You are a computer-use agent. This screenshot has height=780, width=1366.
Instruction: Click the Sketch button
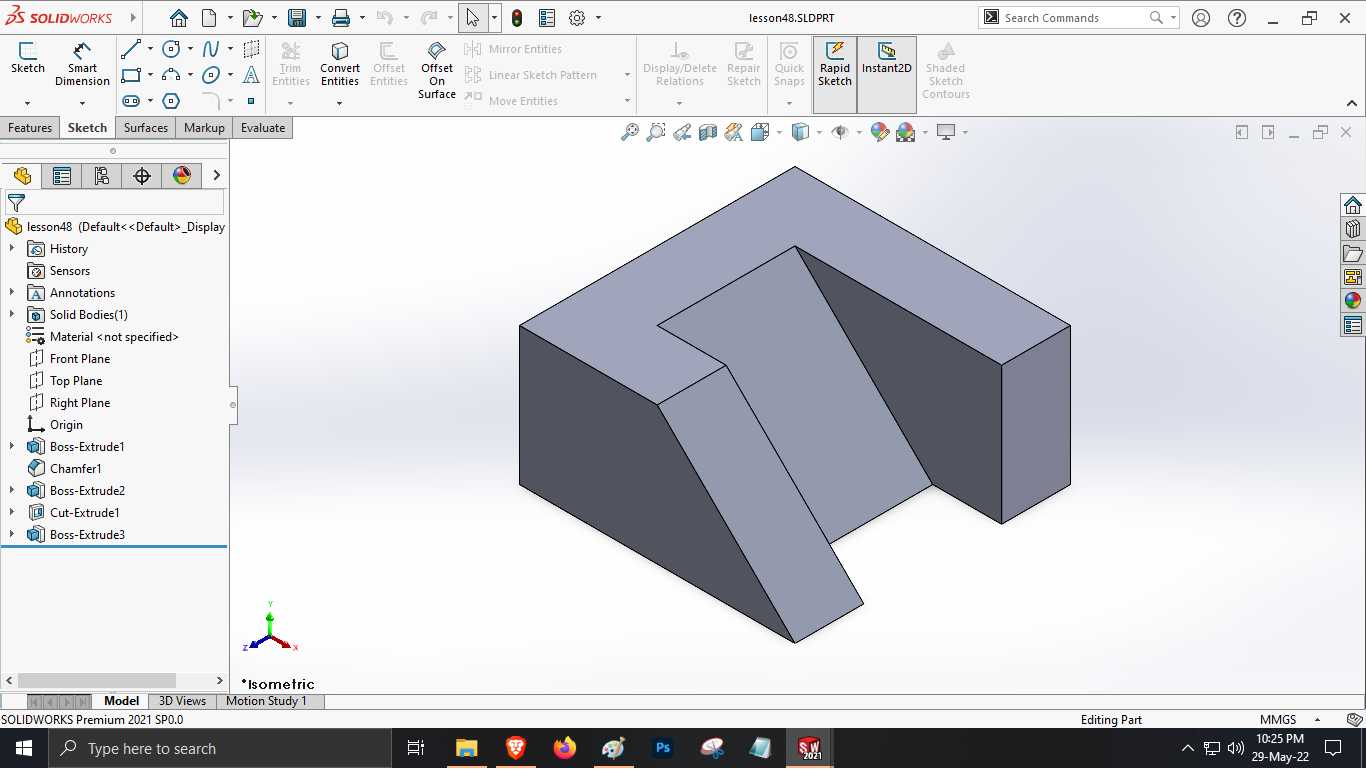point(27,58)
